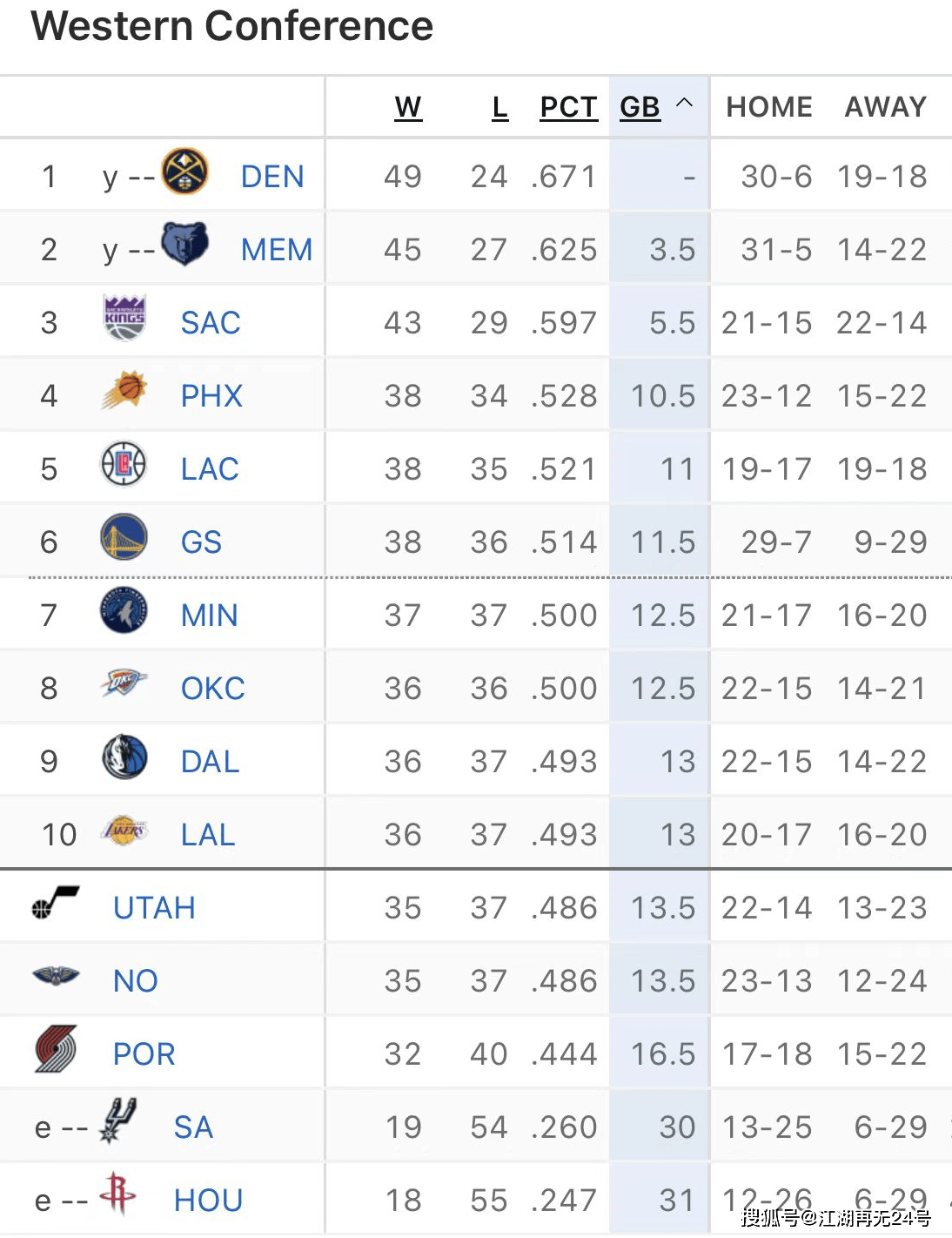Image resolution: width=952 pixels, height=1238 pixels.
Task: Click the Sacramento Kings logo
Action: click(x=124, y=318)
